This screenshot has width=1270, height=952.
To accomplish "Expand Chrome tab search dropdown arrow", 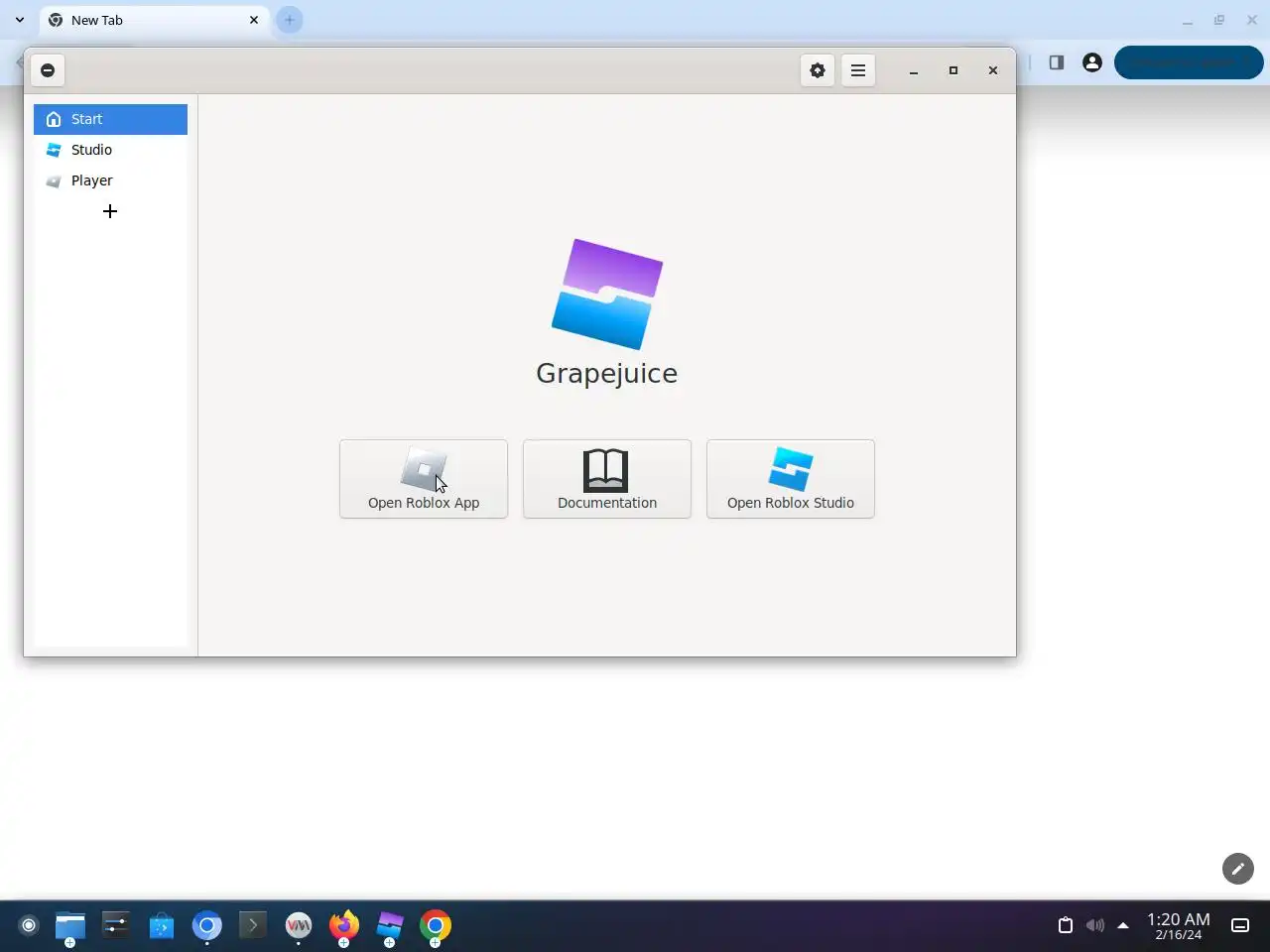I will 20,20.
